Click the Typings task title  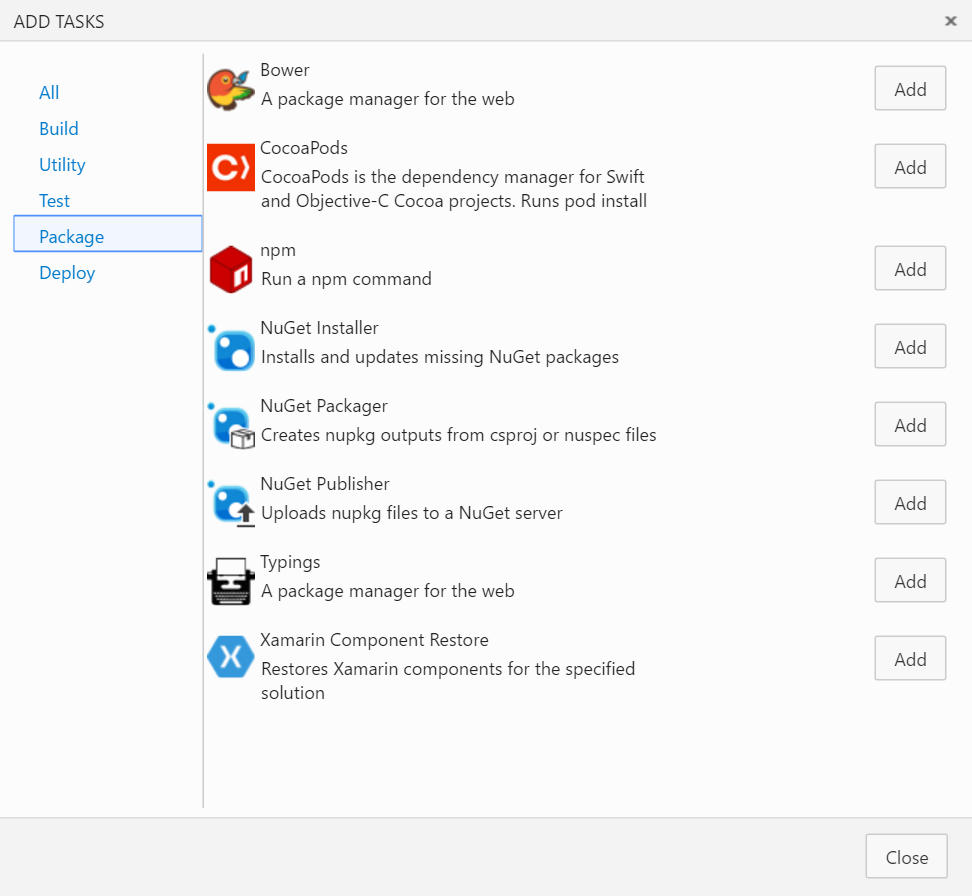click(290, 562)
